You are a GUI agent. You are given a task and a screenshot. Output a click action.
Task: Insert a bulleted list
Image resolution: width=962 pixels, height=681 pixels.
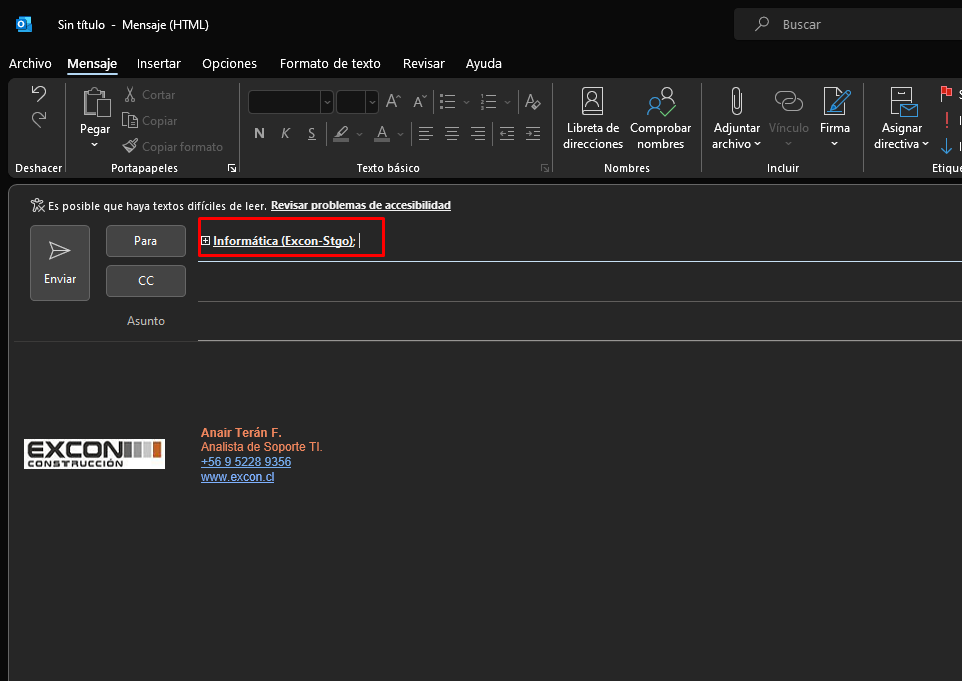tap(448, 102)
